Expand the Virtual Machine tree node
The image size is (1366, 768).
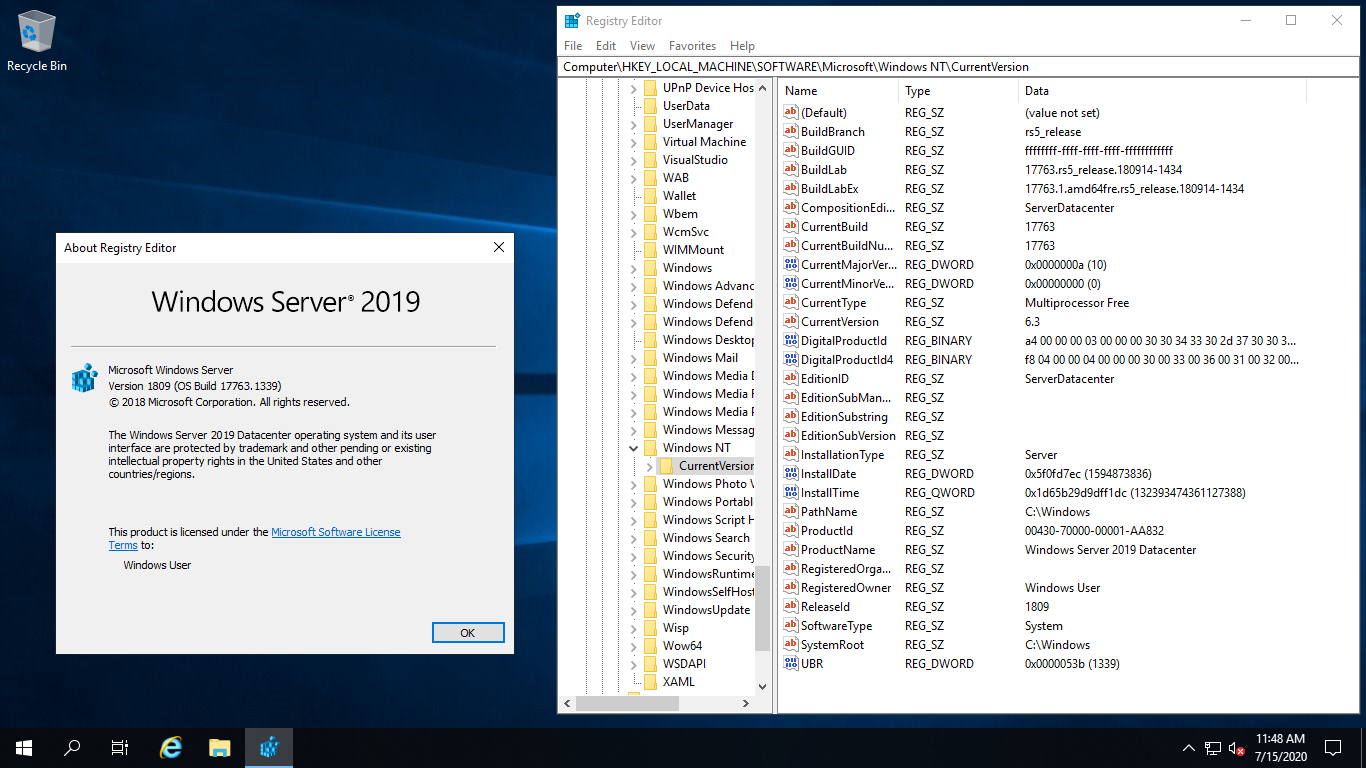[633, 142]
